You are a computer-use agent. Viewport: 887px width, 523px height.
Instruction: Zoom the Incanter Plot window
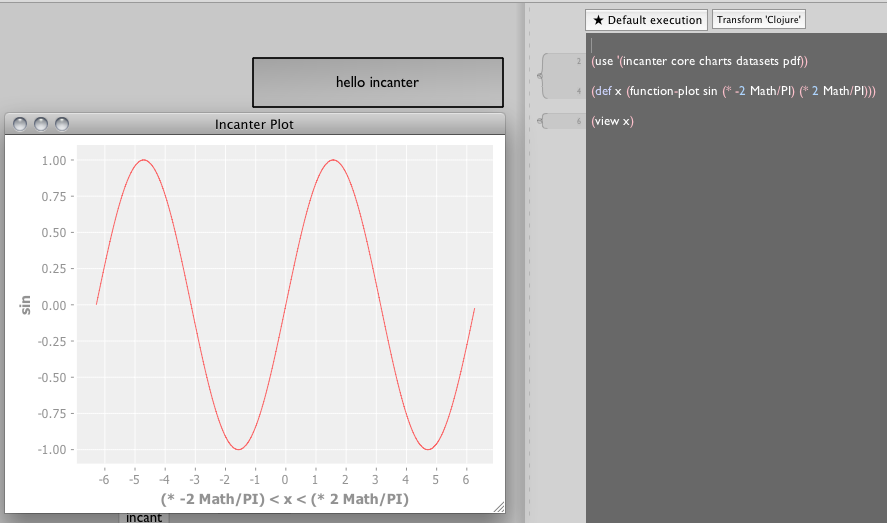(x=62, y=124)
